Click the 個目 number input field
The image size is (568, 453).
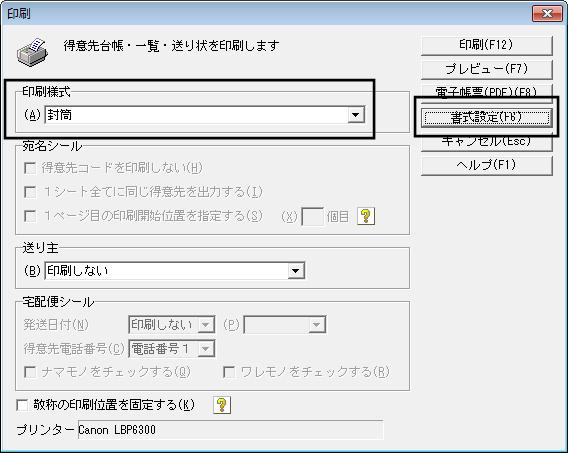(x=312, y=217)
